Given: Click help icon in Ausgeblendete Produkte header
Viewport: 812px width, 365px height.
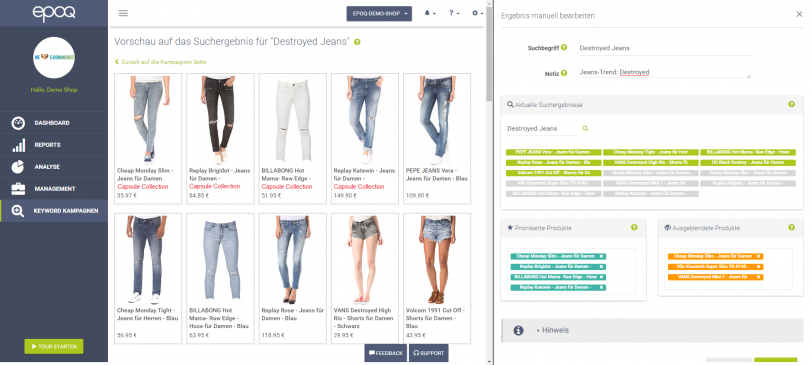Looking at the screenshot, I should point(791,227).
